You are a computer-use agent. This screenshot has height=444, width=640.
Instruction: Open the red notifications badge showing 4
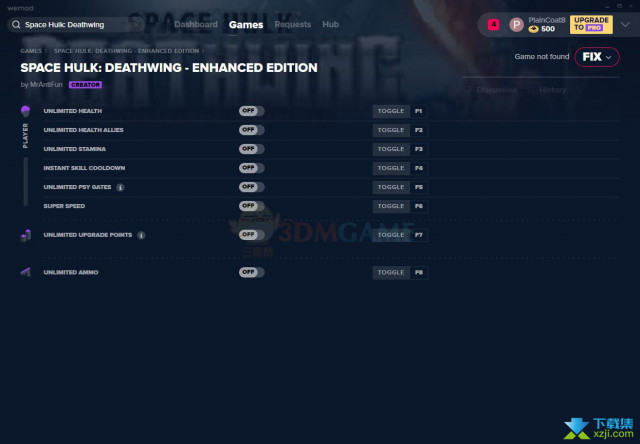(493, 25)
